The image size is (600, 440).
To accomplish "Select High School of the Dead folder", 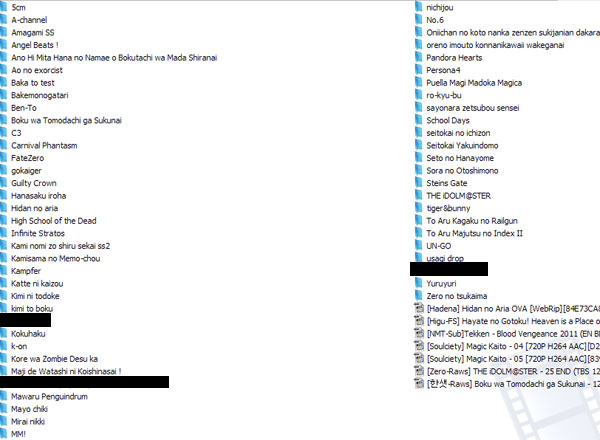I will tap(54, 221).
